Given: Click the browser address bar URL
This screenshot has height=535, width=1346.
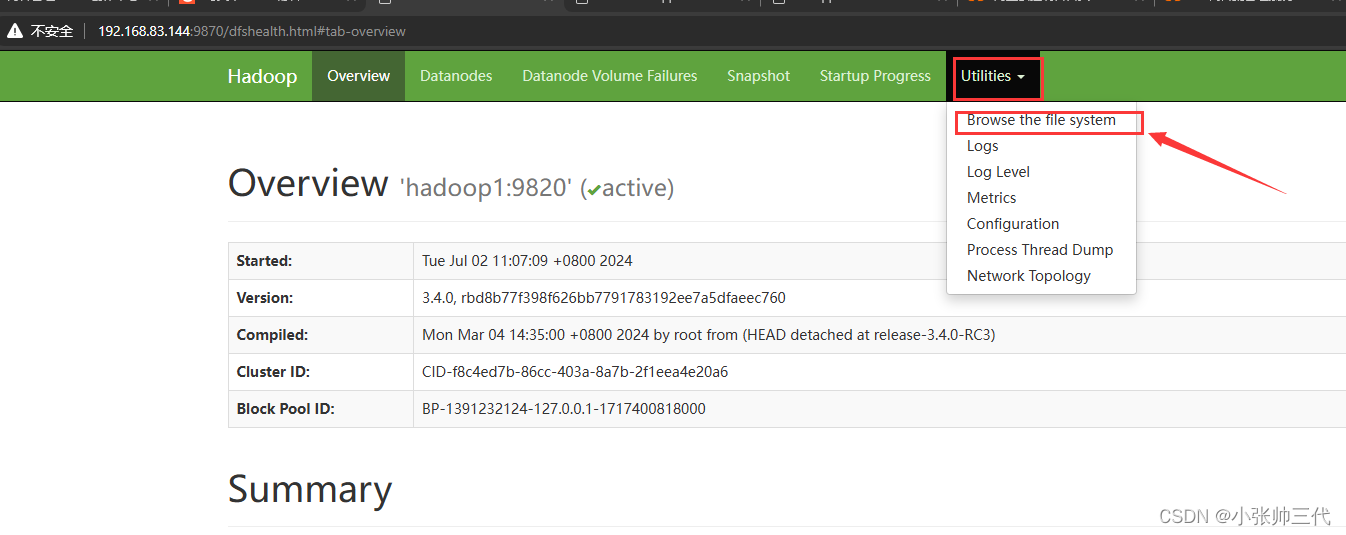Looking at the screenshot, I should pos(252,31).
